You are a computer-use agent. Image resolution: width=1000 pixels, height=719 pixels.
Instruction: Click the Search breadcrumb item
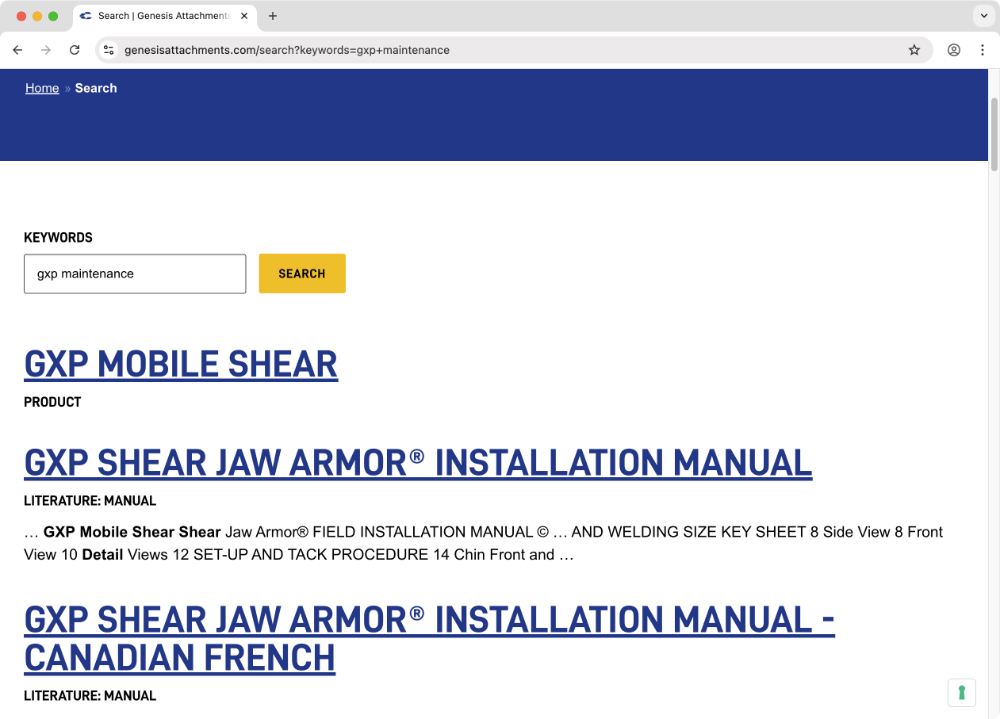coord(95,88)
